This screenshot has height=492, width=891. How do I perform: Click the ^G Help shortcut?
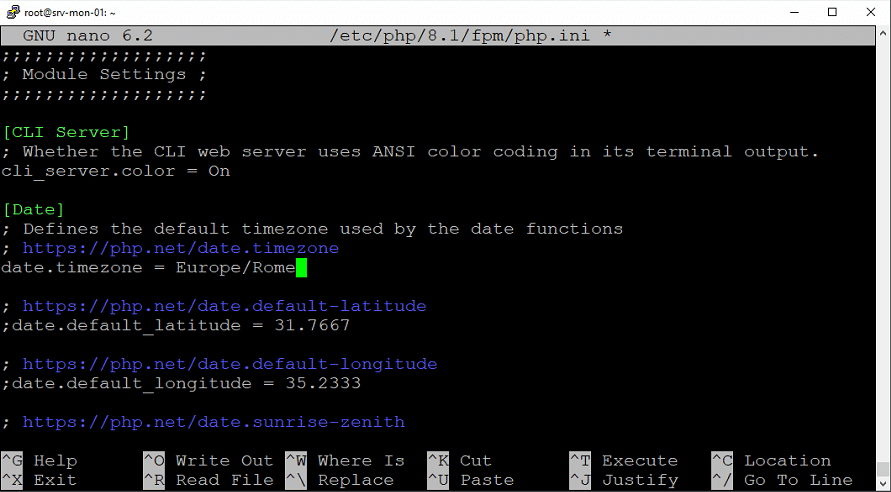pyautogui.click(x=39, y=461)
